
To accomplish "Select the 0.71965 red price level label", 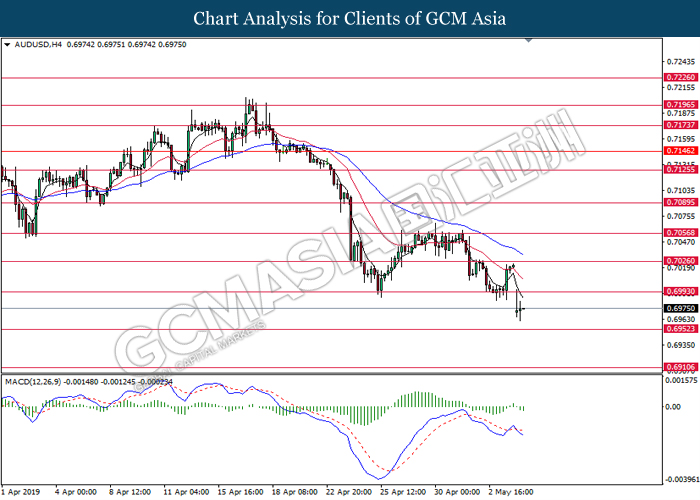I will [681, 104].
